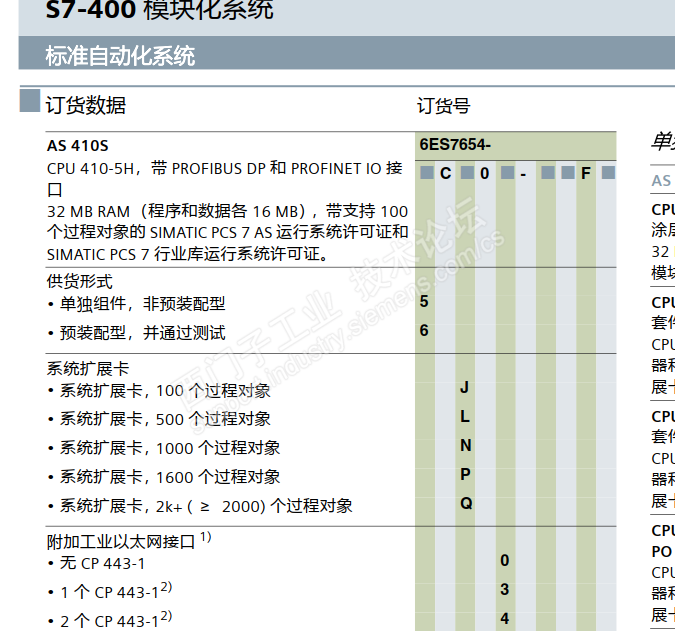The image size is (675, 631).
Task: Click order code letter 'N'
Action: tap(466, 445)
